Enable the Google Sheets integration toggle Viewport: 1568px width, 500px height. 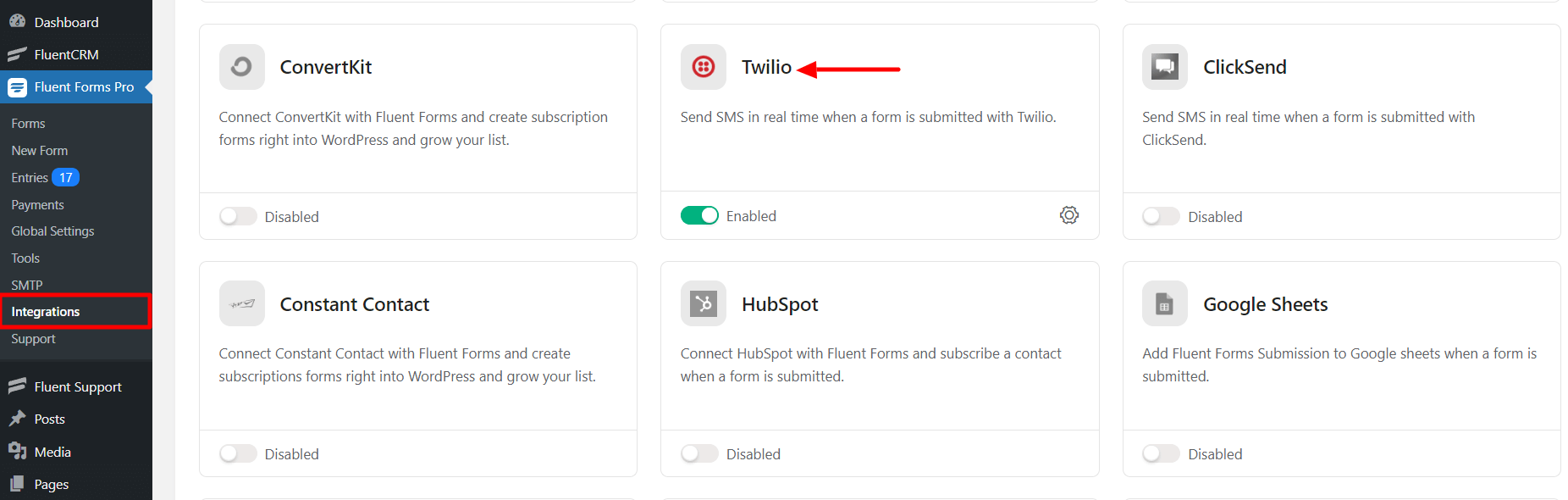point(1161,454)
